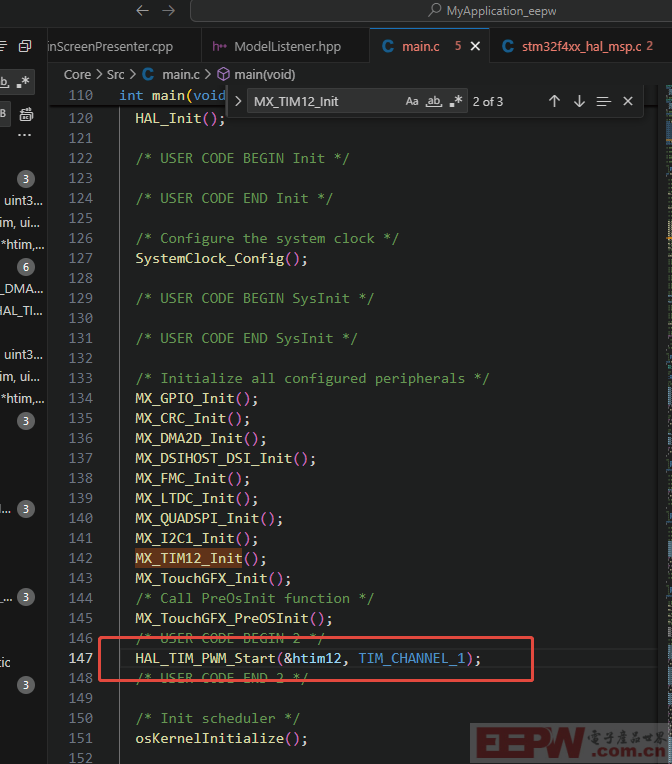Click the 'Configure the system clock' comment
This screenshot has width=672, height=764.
click(x=267, y=238)
